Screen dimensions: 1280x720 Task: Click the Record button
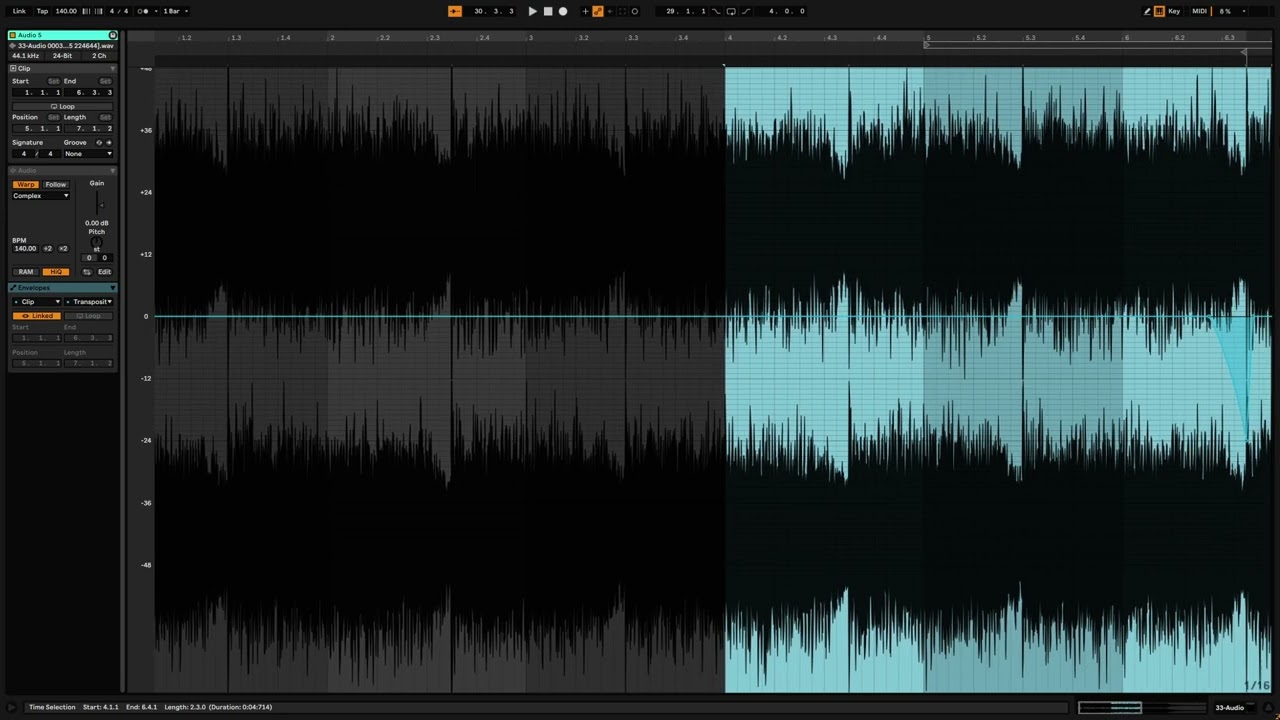tap(563, 11)
